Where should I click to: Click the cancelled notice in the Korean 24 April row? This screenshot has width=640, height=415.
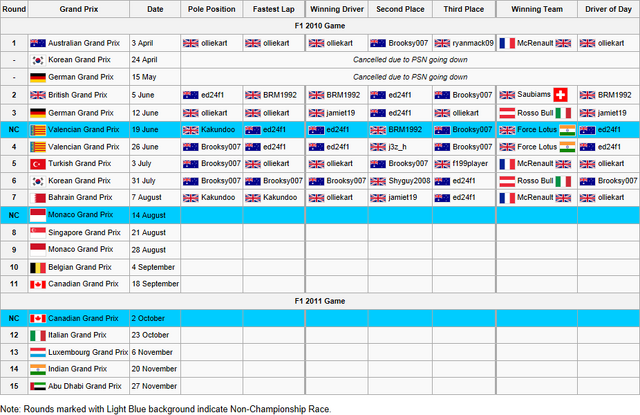[410, 60]
